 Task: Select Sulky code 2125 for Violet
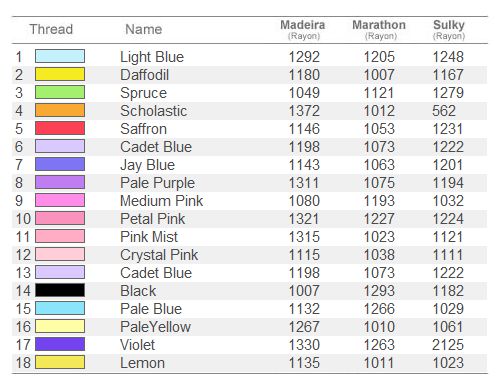pyautogui.click(x=448, y=345)
